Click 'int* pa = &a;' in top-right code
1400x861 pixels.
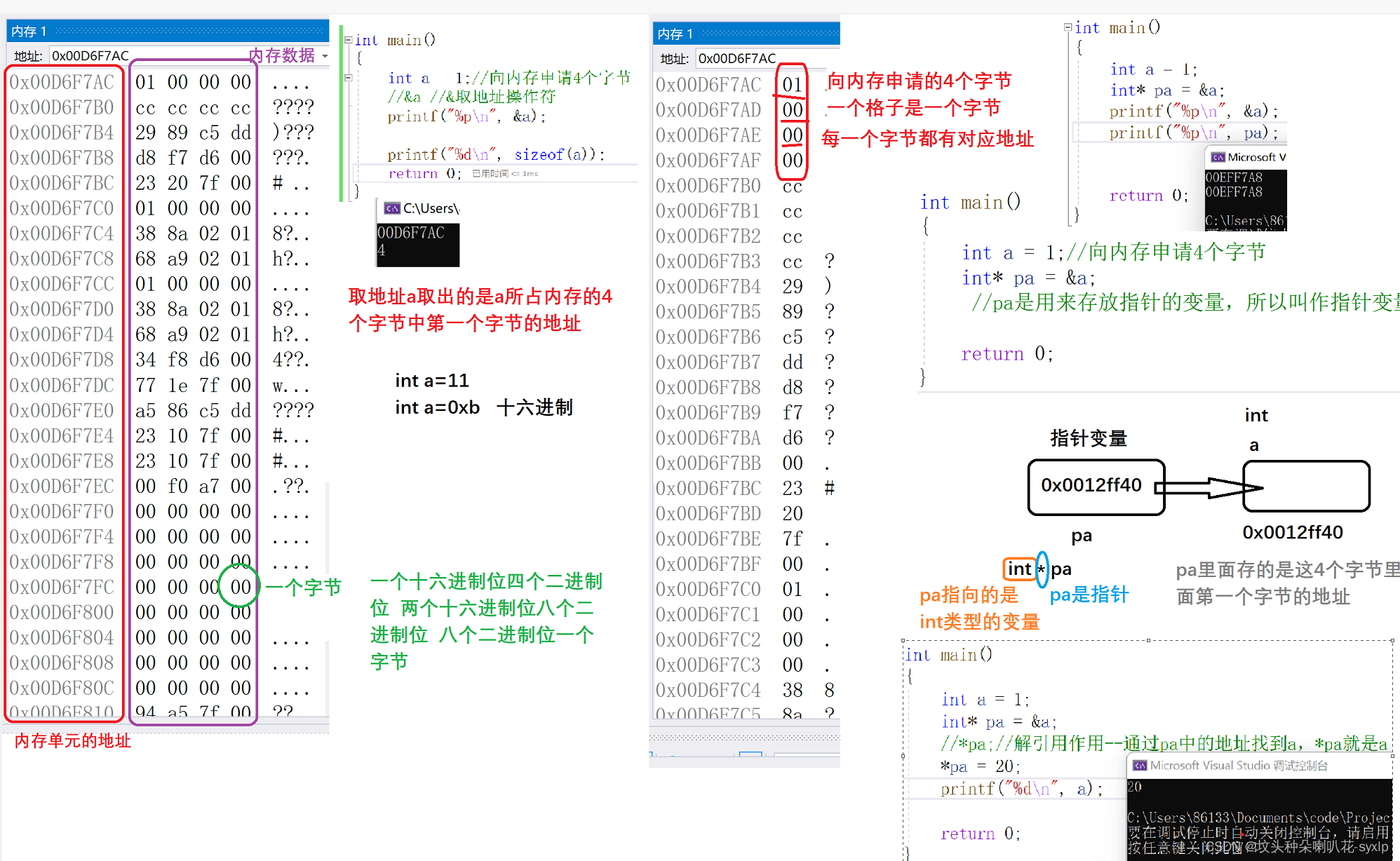pyautogui.click(x=1167, y=90)
